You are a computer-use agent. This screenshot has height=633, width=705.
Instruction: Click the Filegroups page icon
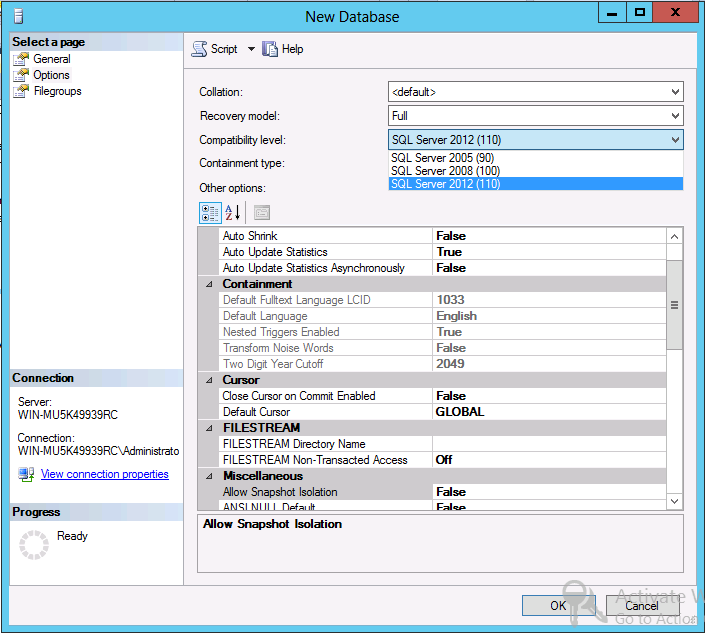coord(21,91)
